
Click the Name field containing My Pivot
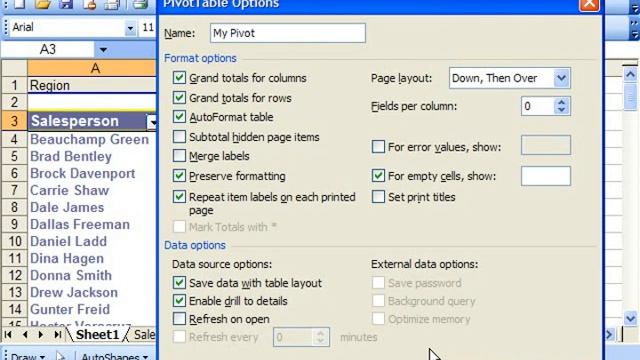(x=288, y=33)
